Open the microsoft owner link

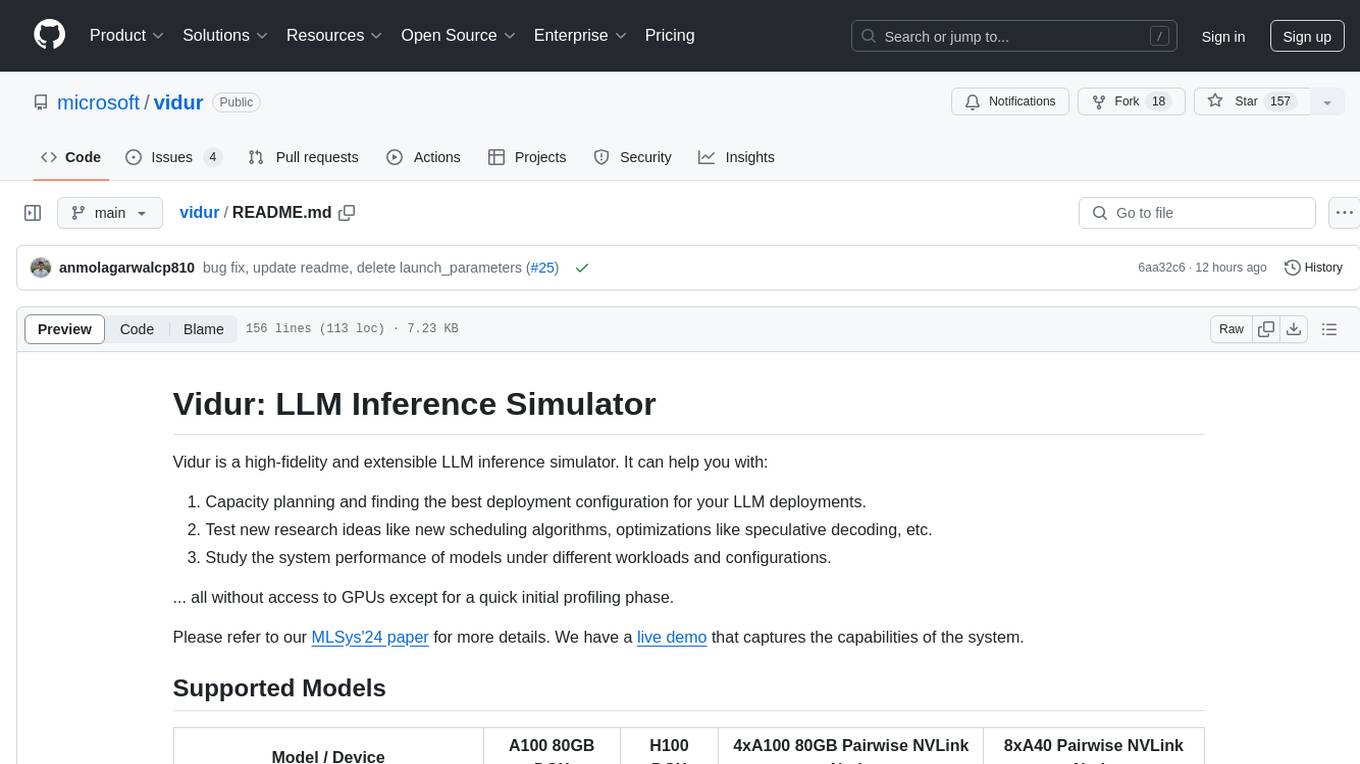click(x=98, y=102)
